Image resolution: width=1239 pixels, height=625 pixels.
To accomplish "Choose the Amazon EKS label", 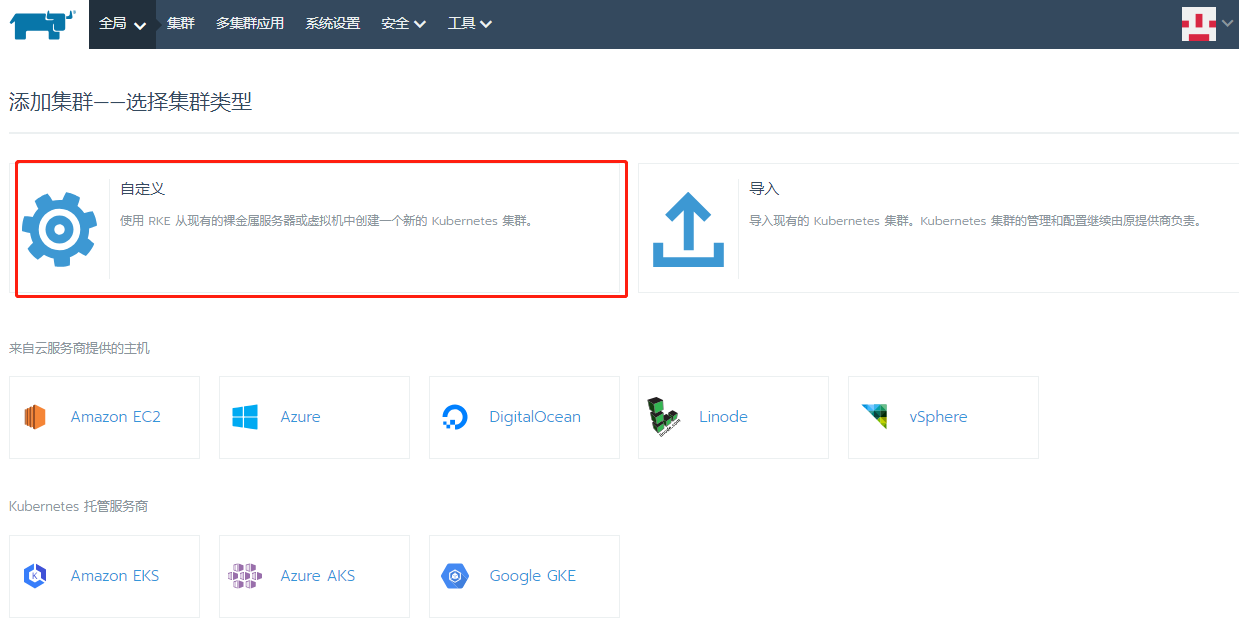I will pyautogui.click(x=115, y=576).
